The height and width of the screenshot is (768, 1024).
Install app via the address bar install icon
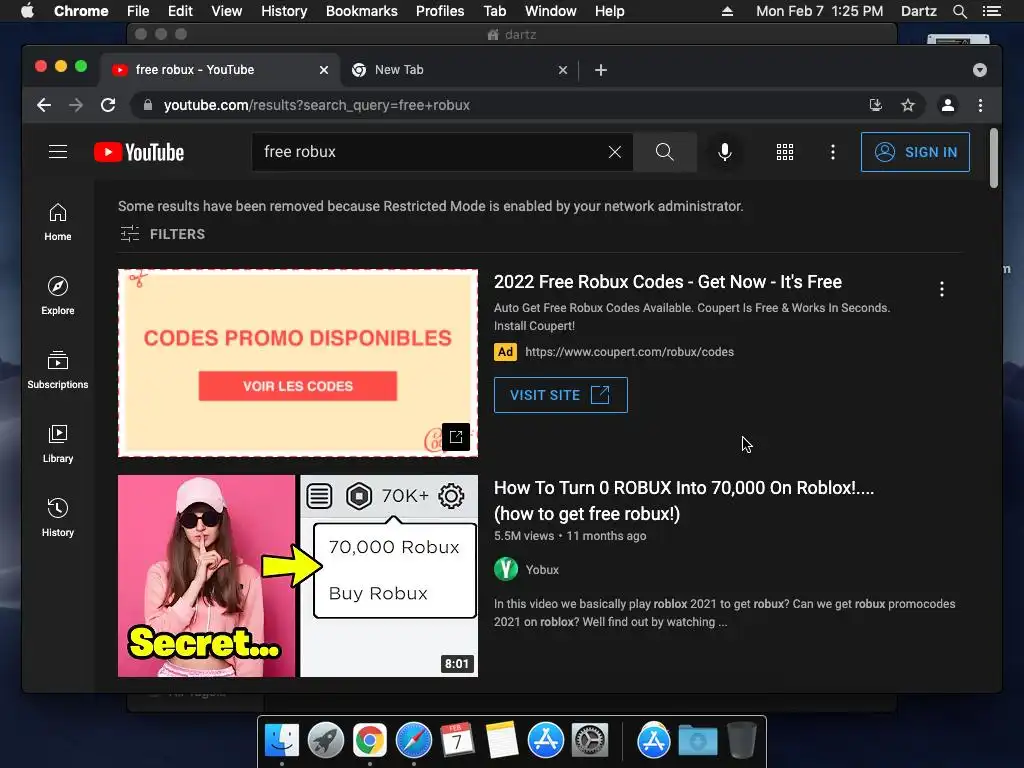876,105
